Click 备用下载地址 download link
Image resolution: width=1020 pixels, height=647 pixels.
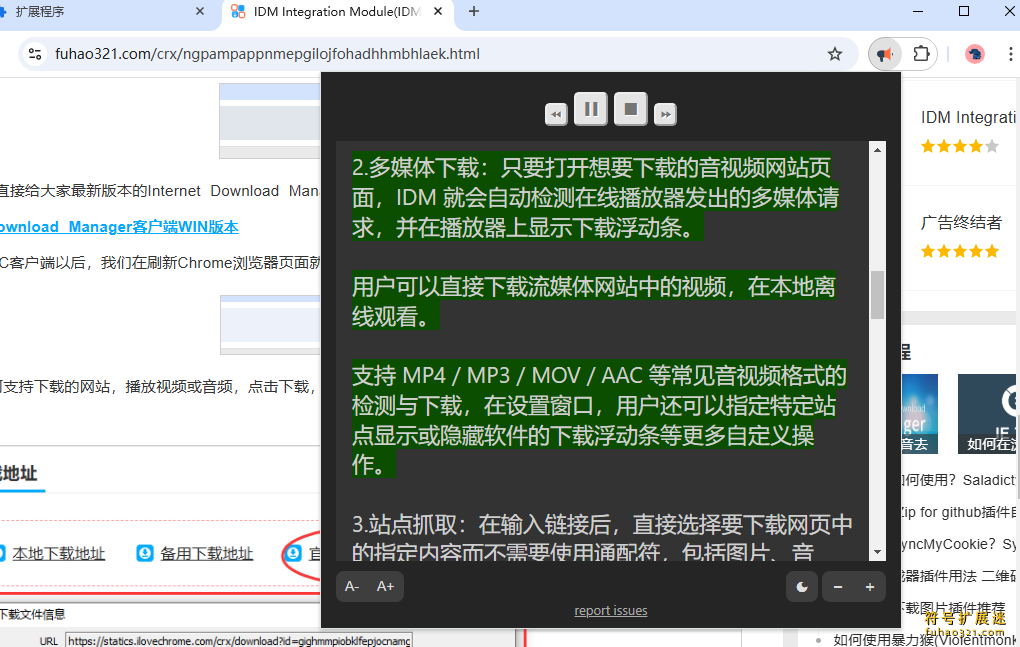206,554
